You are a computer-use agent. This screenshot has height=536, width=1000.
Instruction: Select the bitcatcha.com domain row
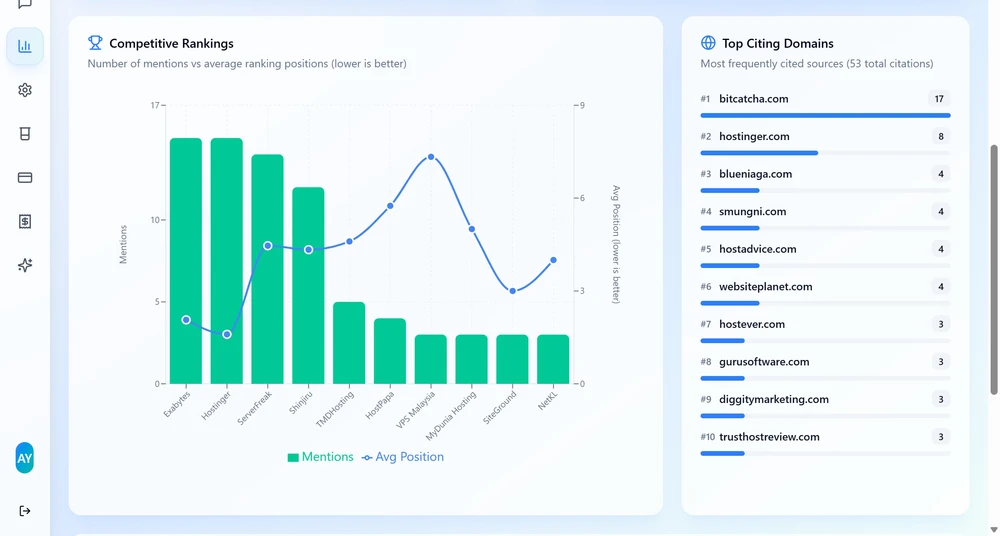(x=825, y=105)
